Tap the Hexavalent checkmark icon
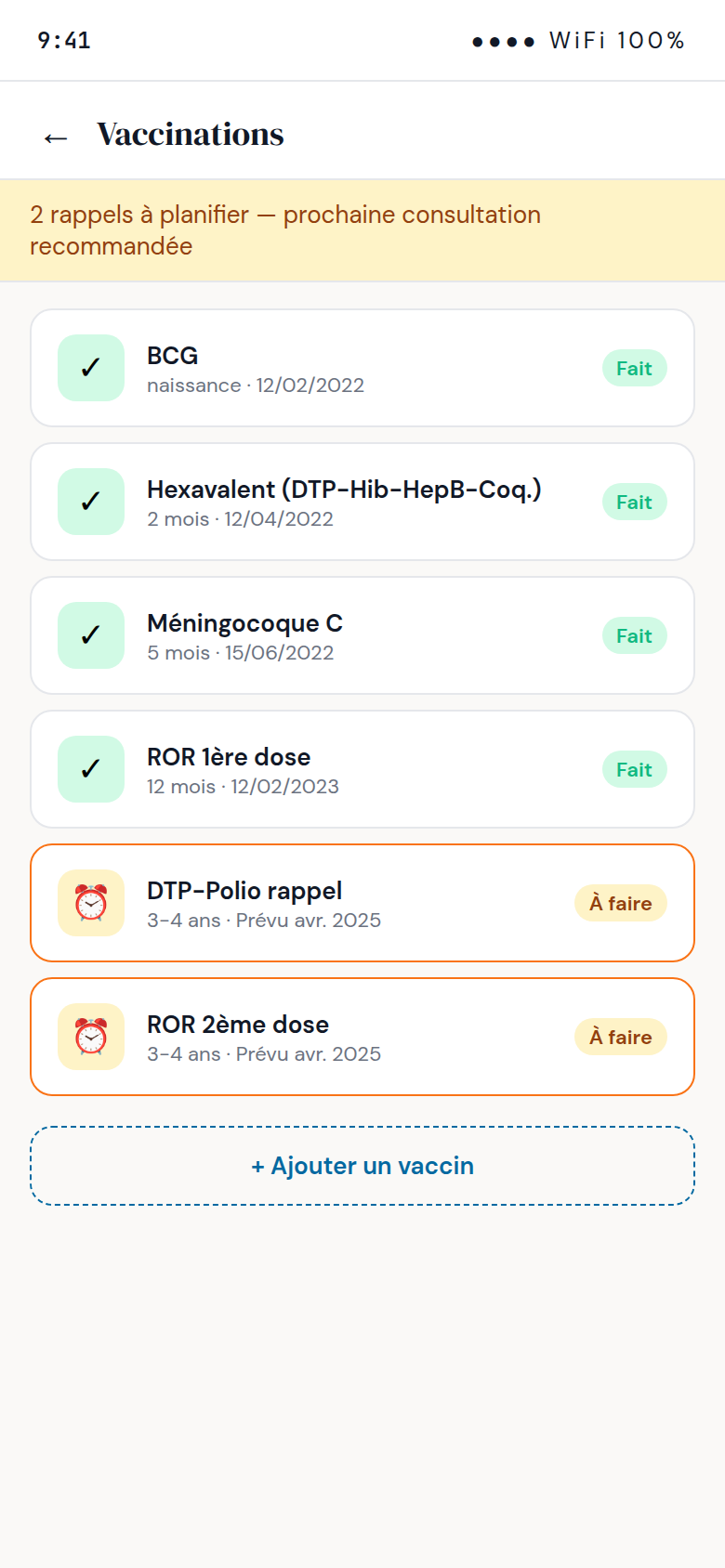 point(91,502)
